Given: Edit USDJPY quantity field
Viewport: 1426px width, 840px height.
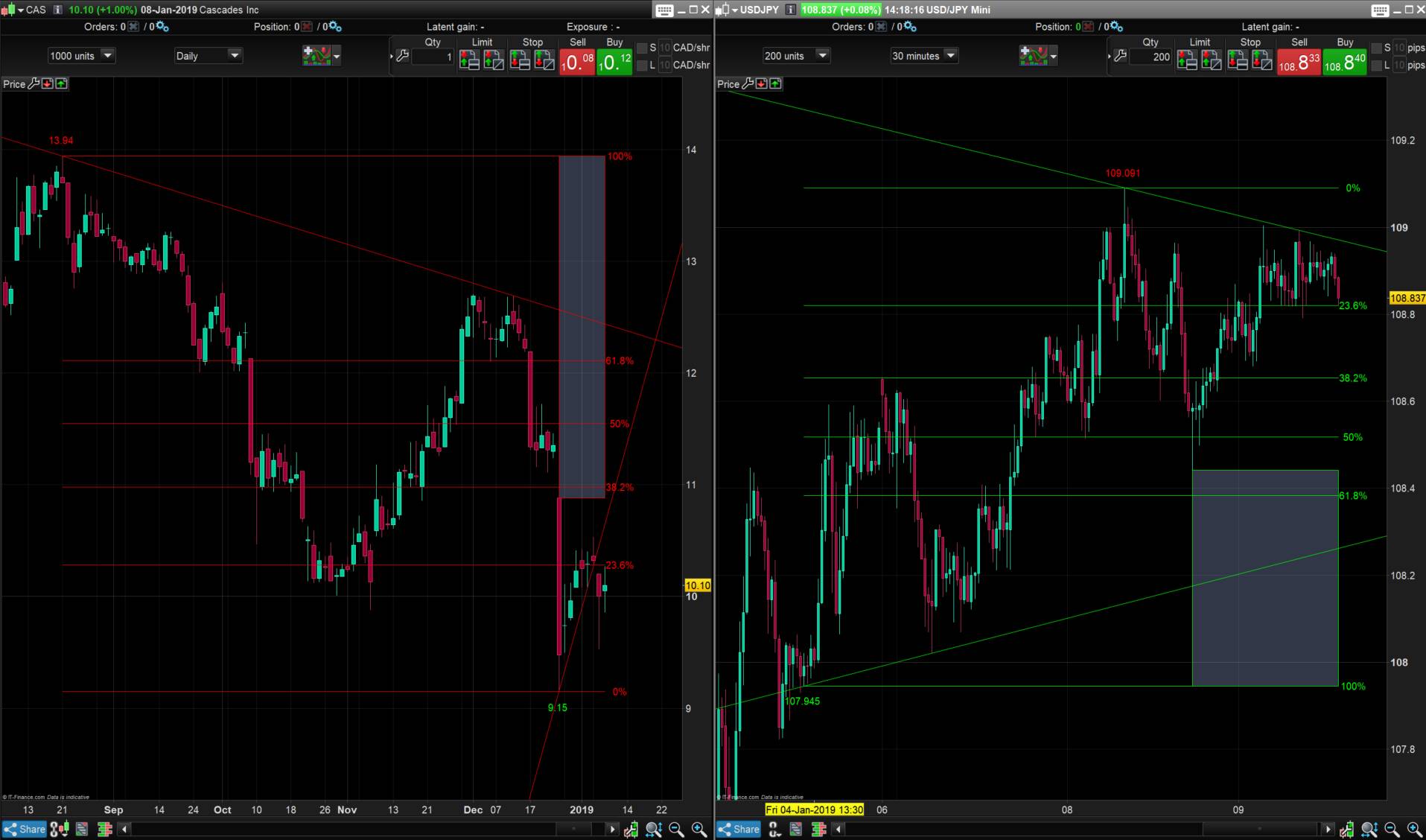Looking at the screenshot, I should point(1150,57).
